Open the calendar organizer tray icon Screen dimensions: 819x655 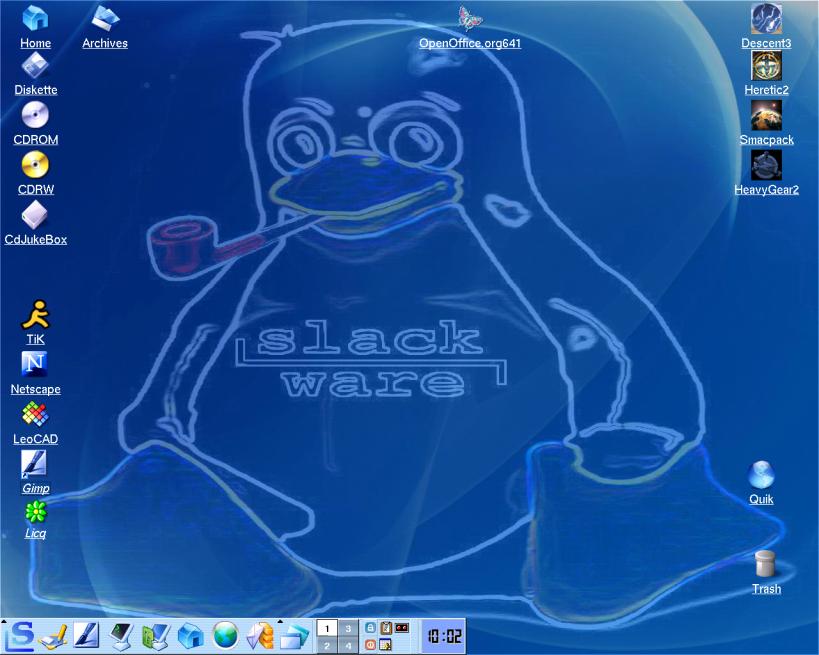pyautogui.click(x=386, y=645)
